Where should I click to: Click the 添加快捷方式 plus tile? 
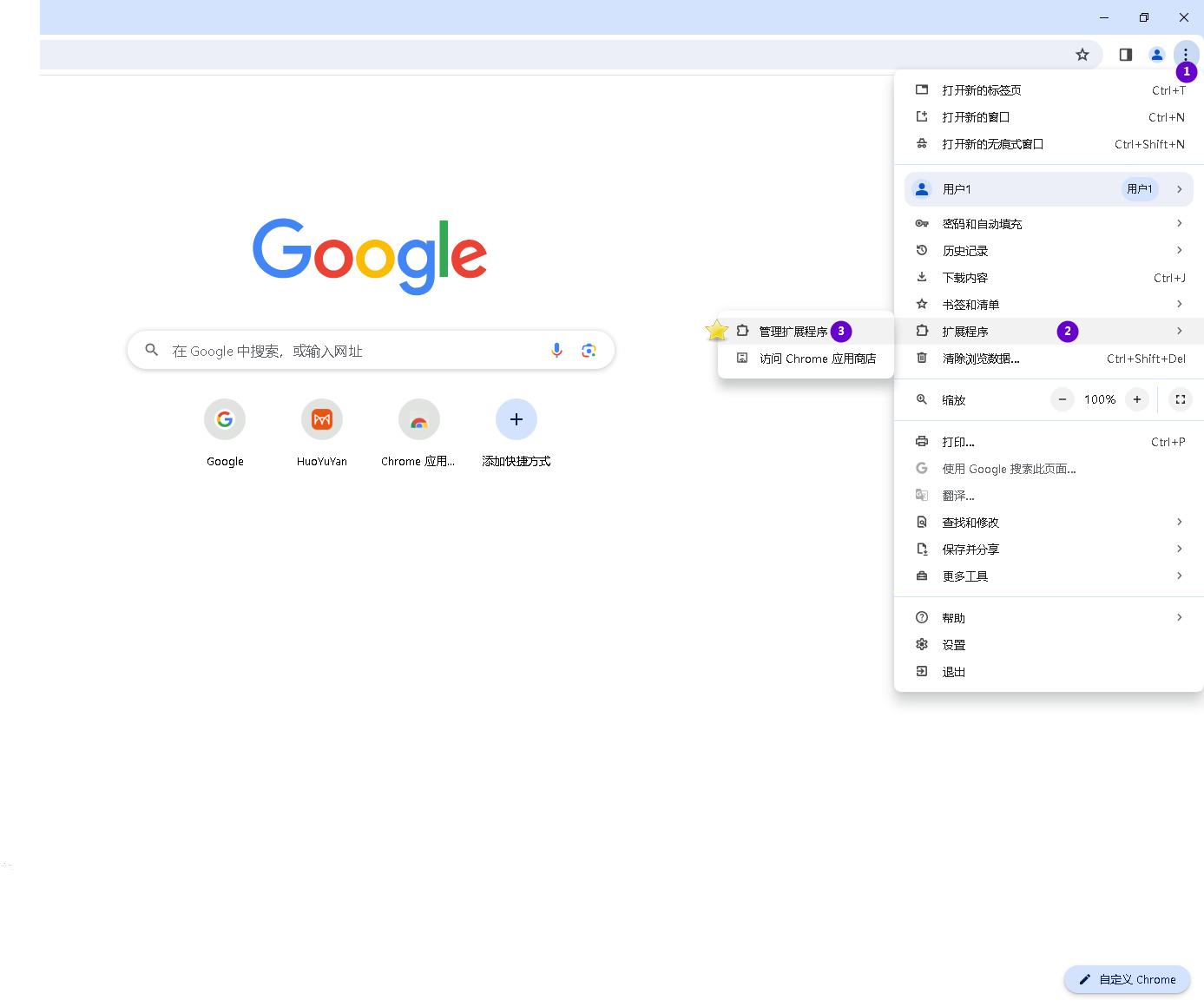tap(516, 434)
